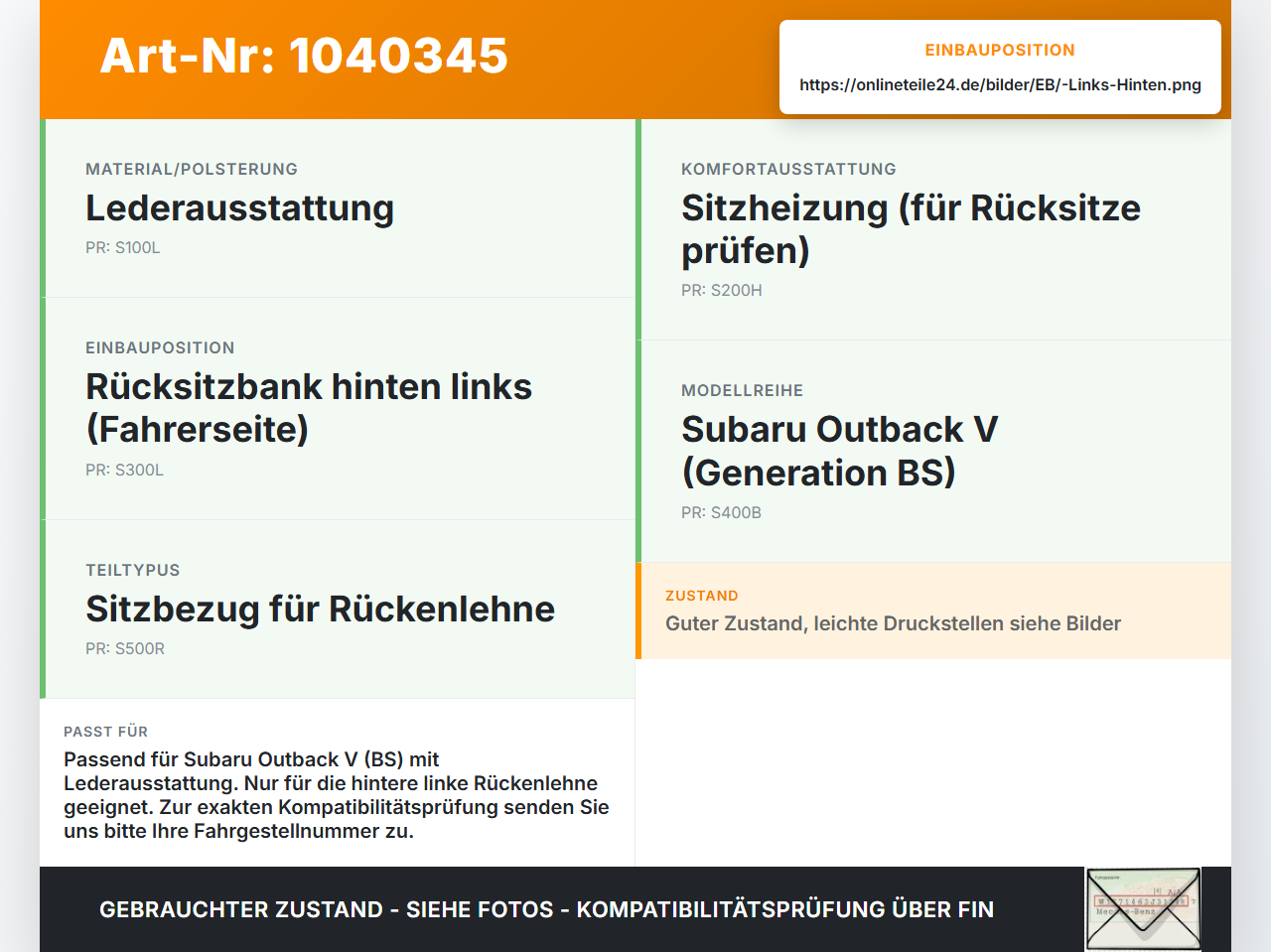Select 'Guter Zustand, leichte Druckstellen siehe Bilder'
The image size is (1271, 952).
tap(893, 623)
